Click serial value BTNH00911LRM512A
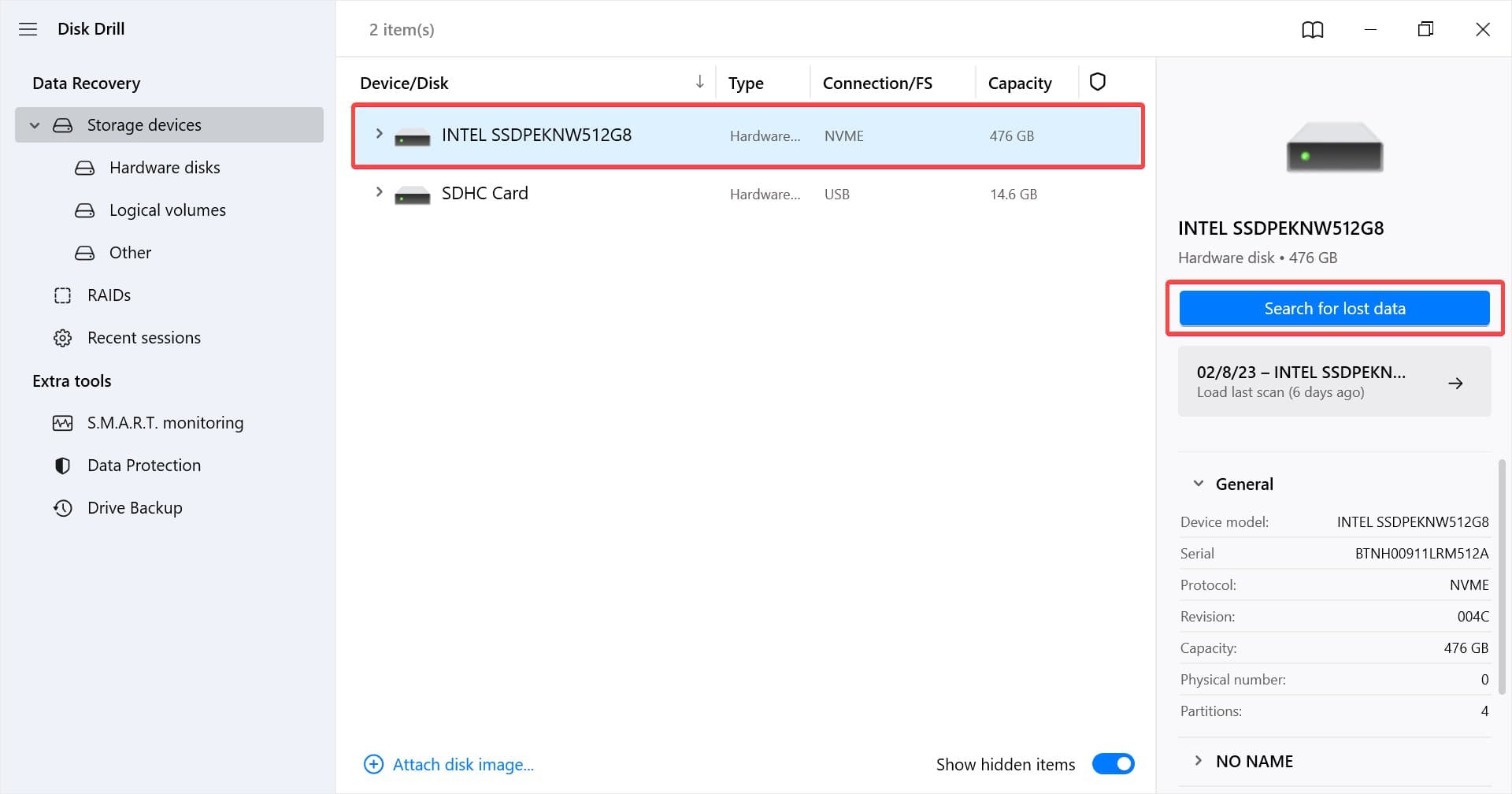1512x794 pixels. coord(1421,554)
